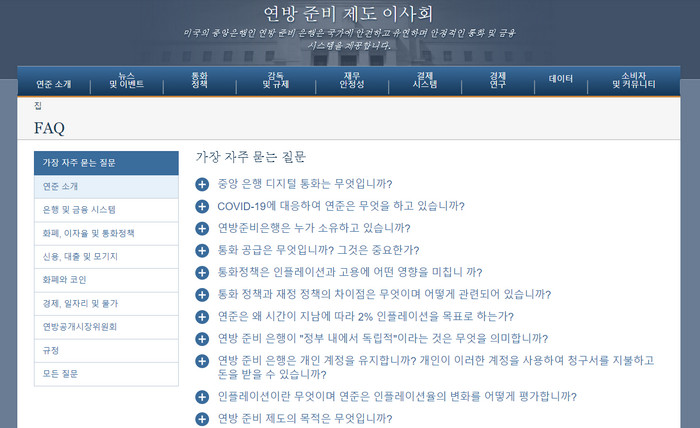Open the 경제 연구 navigation menu
This screenshot has width=700, height=428.
[x=497, y=80]
